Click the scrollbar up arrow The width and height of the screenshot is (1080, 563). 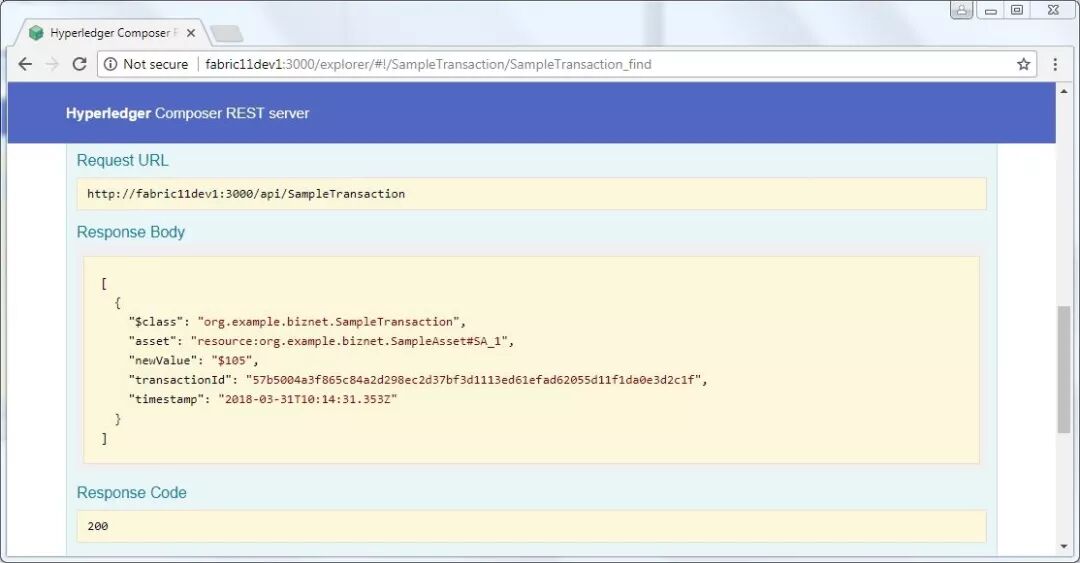point(1064,91)
